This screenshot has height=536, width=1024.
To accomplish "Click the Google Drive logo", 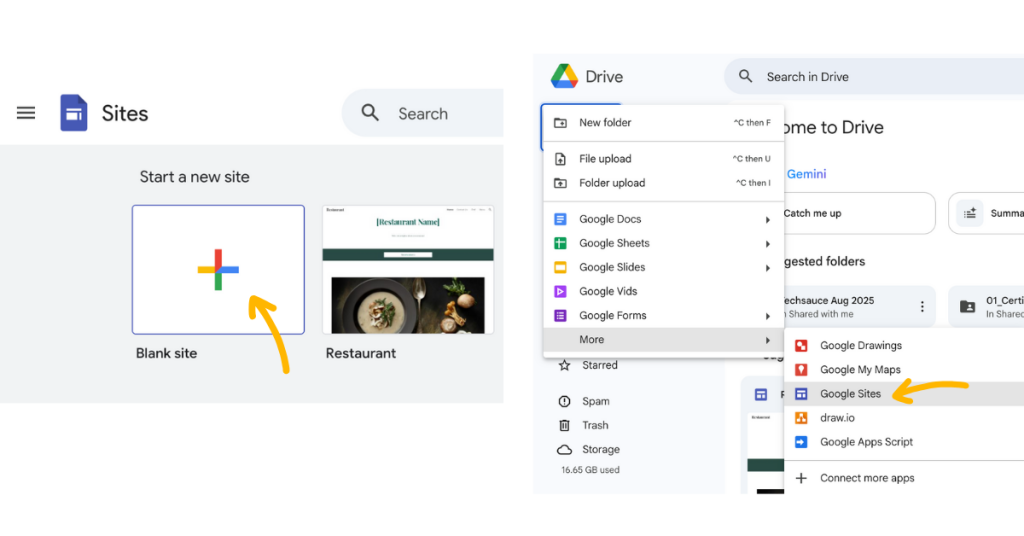I will coord(564,76).
